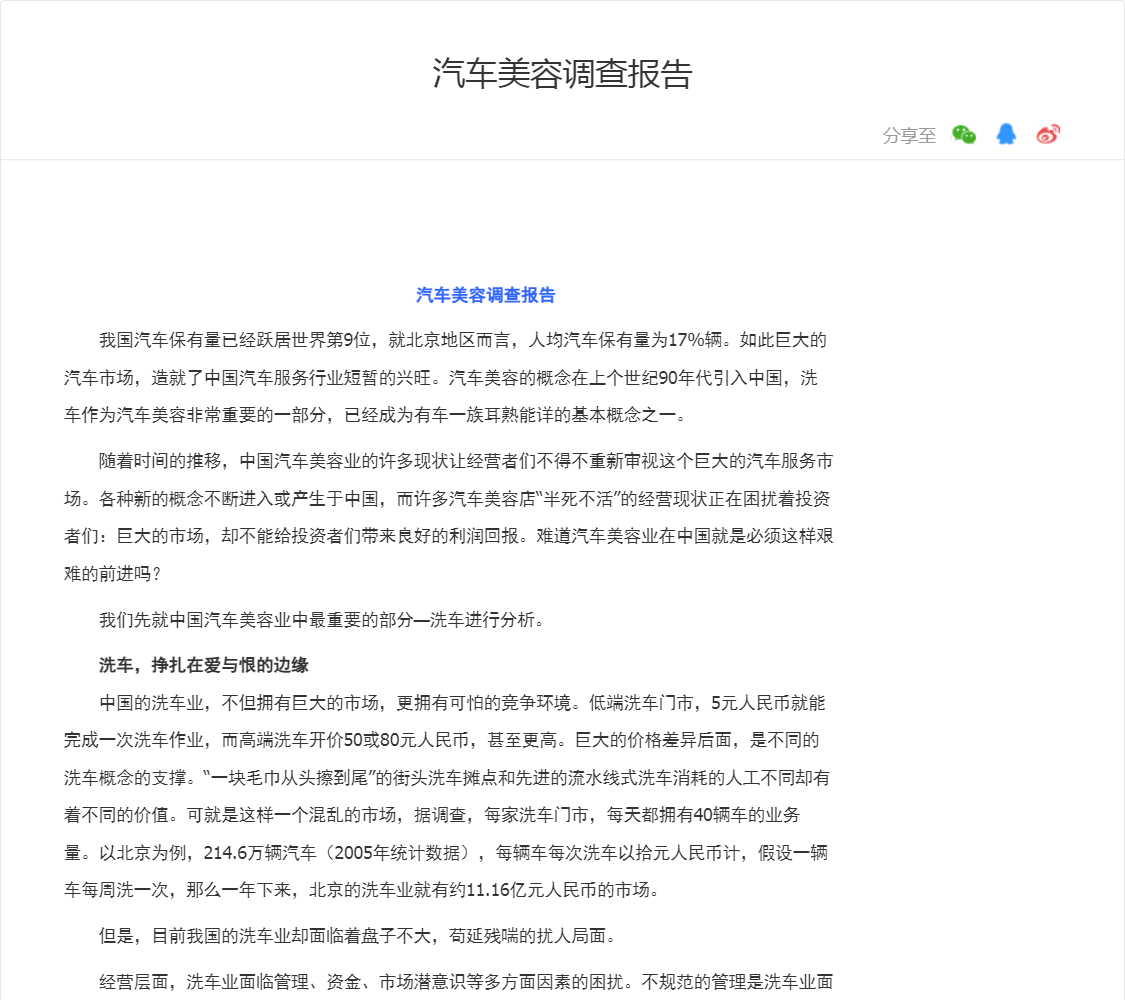The height and width of the screenshot is (1000, 1125).
Task: Open the blue 汽车美容调查报告 heading link
Action: pyautogui.click(x=485, y=295)
